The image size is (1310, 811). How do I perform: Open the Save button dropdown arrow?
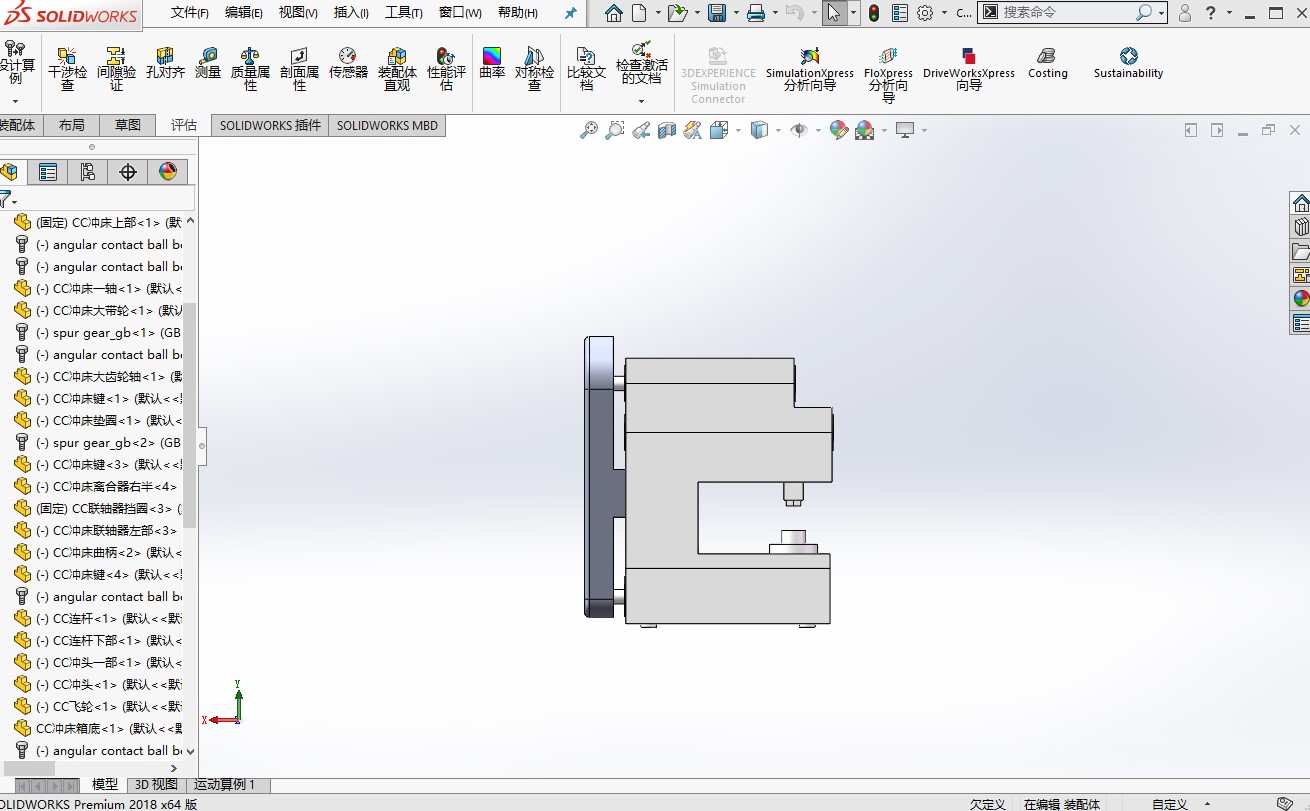(735, 13)
